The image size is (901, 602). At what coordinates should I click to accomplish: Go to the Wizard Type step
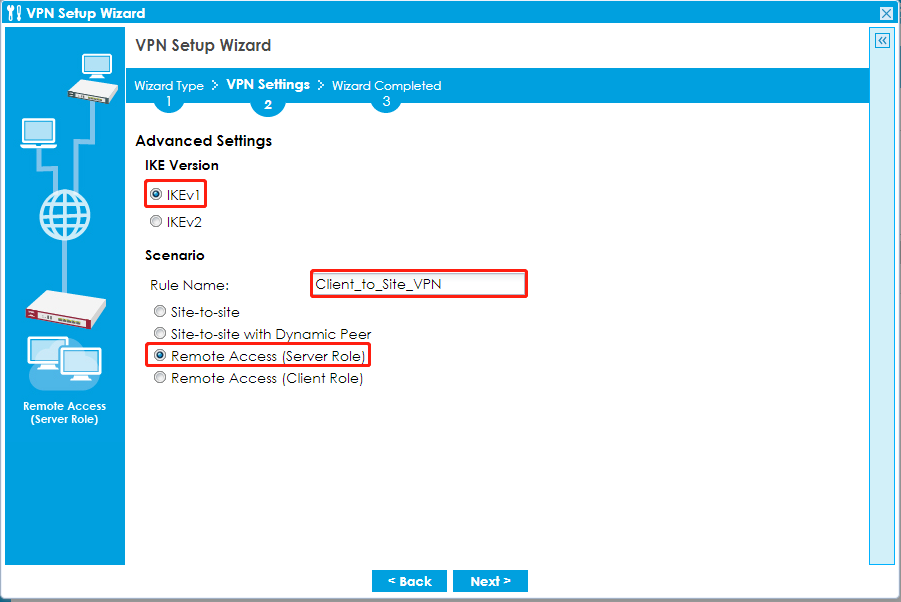point(168,86)
